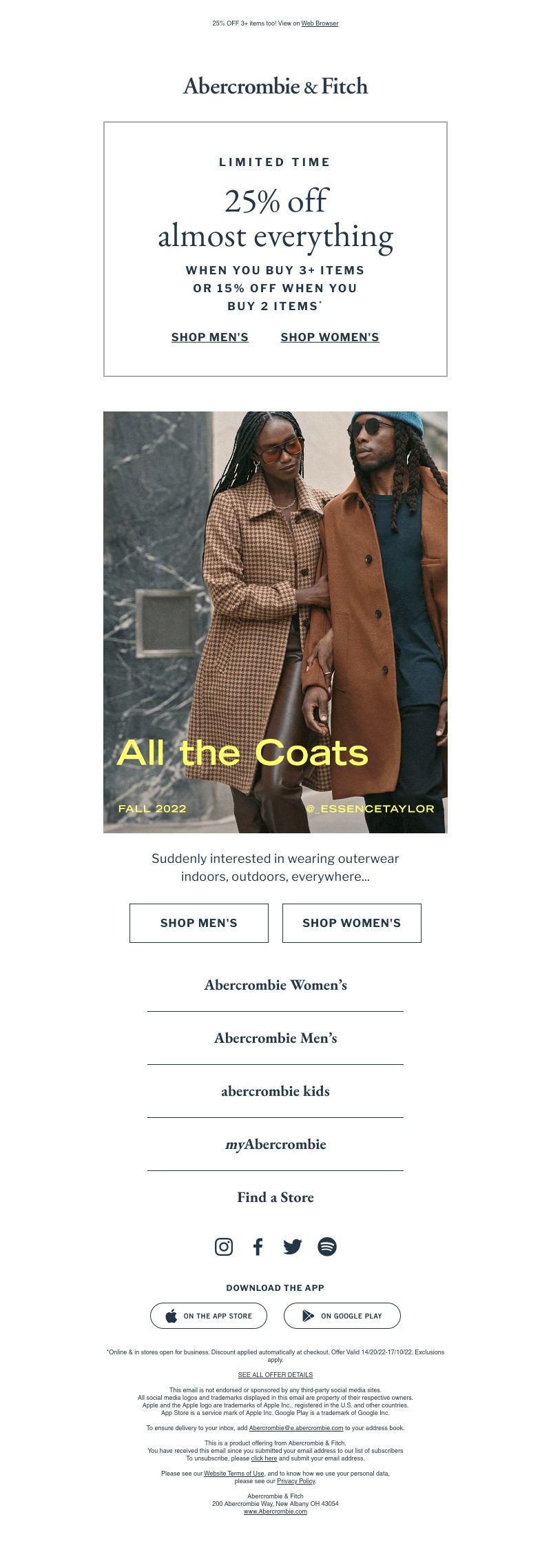Click the Abercrombie & Fitch header logo
This screenshot has height=1568, width=551.
(x=275, y=86)
